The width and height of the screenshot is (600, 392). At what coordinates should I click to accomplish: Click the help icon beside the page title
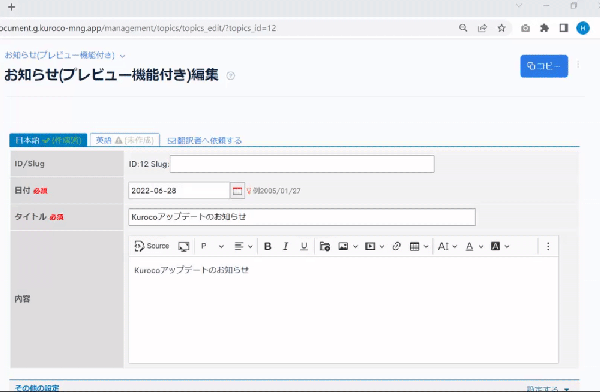tap(230, 76)
